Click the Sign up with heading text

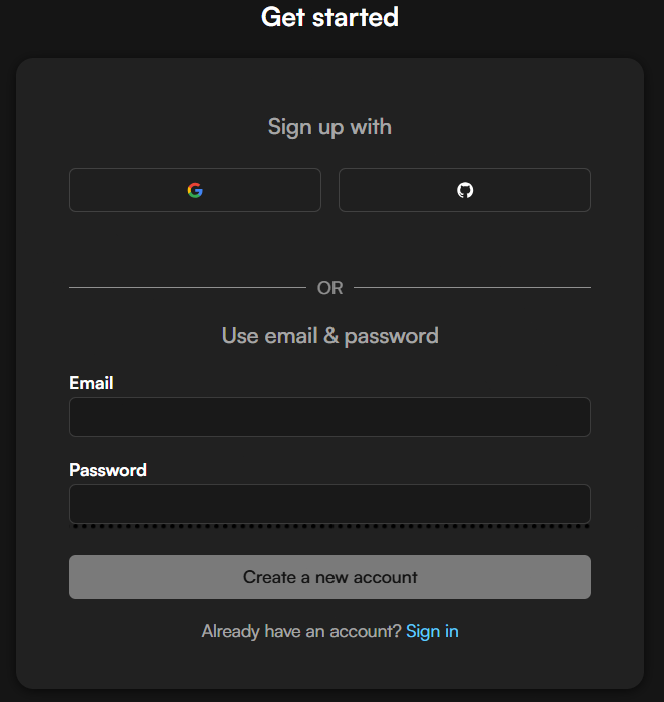click(x=330, y=127)
